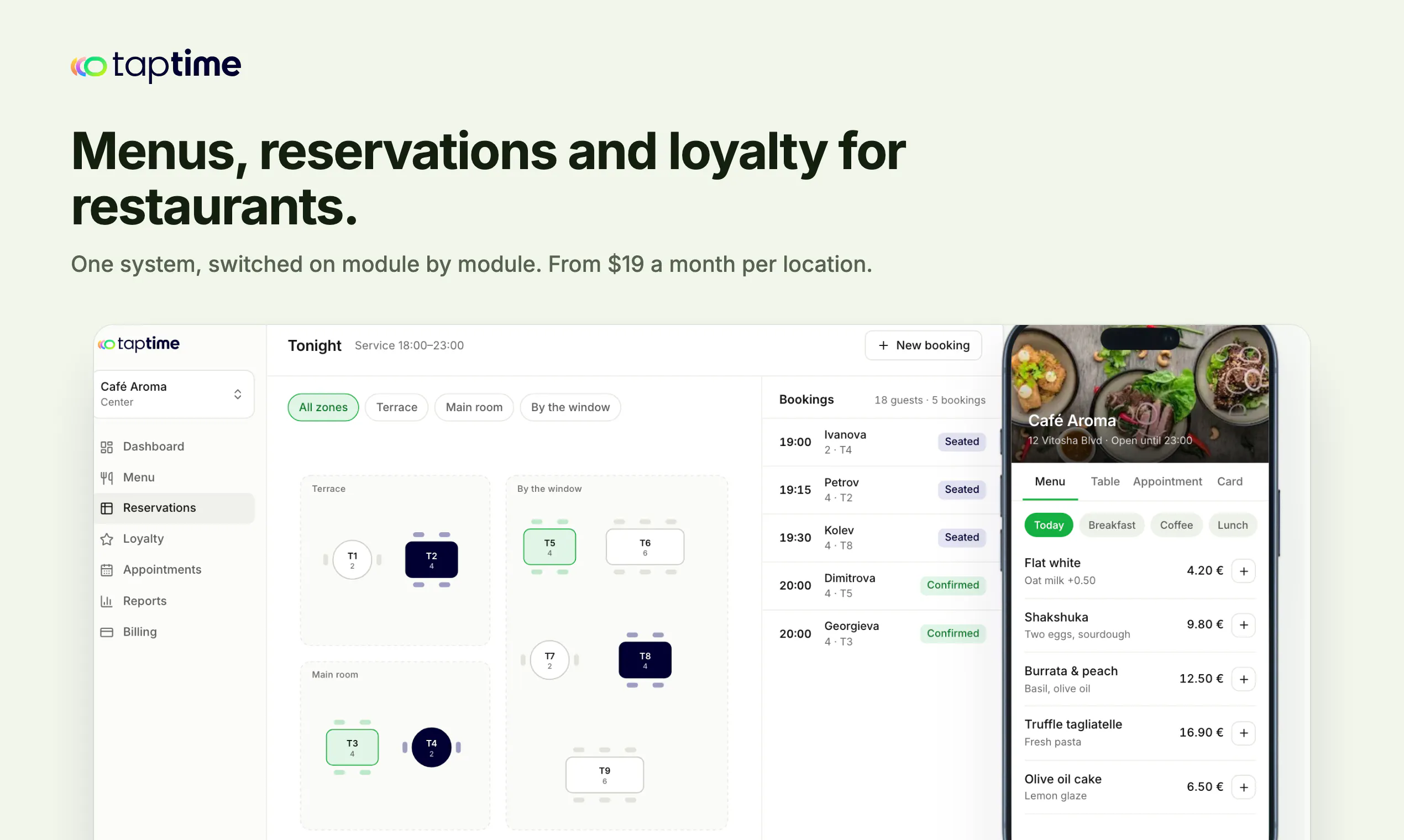Select the Coffee category chip
The width and height of the screenshot is (1404, 840).
1176,526
